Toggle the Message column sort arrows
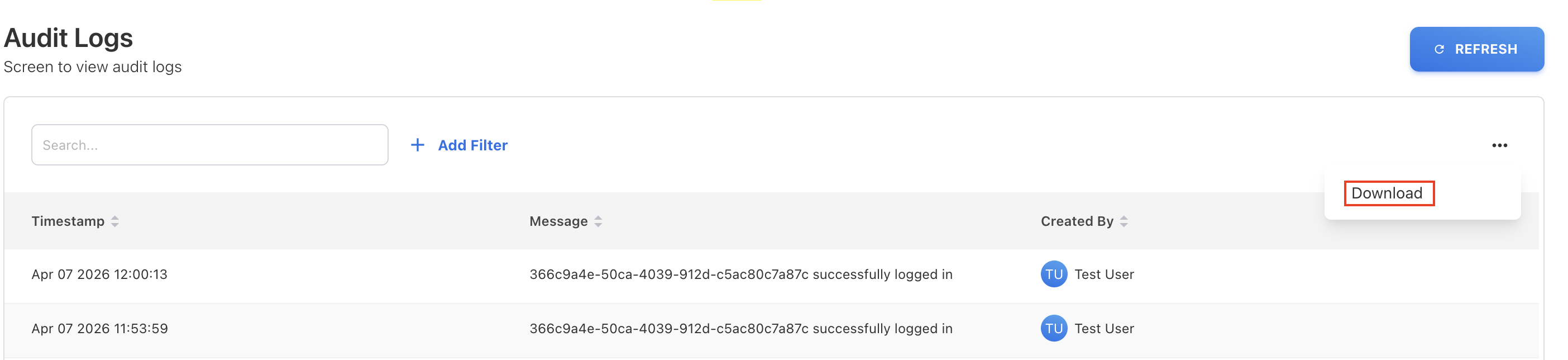This screenshot has height=360, width=1568. pos(599,222)
